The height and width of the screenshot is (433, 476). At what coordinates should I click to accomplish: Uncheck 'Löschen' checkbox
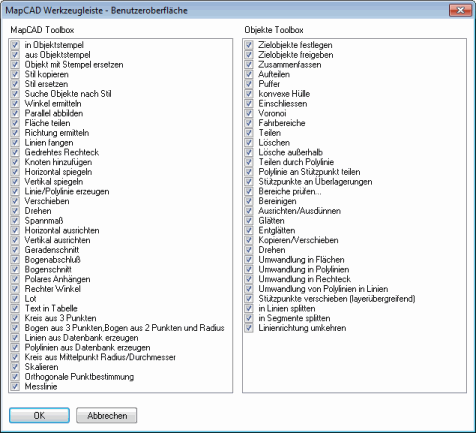pos(249,142)
